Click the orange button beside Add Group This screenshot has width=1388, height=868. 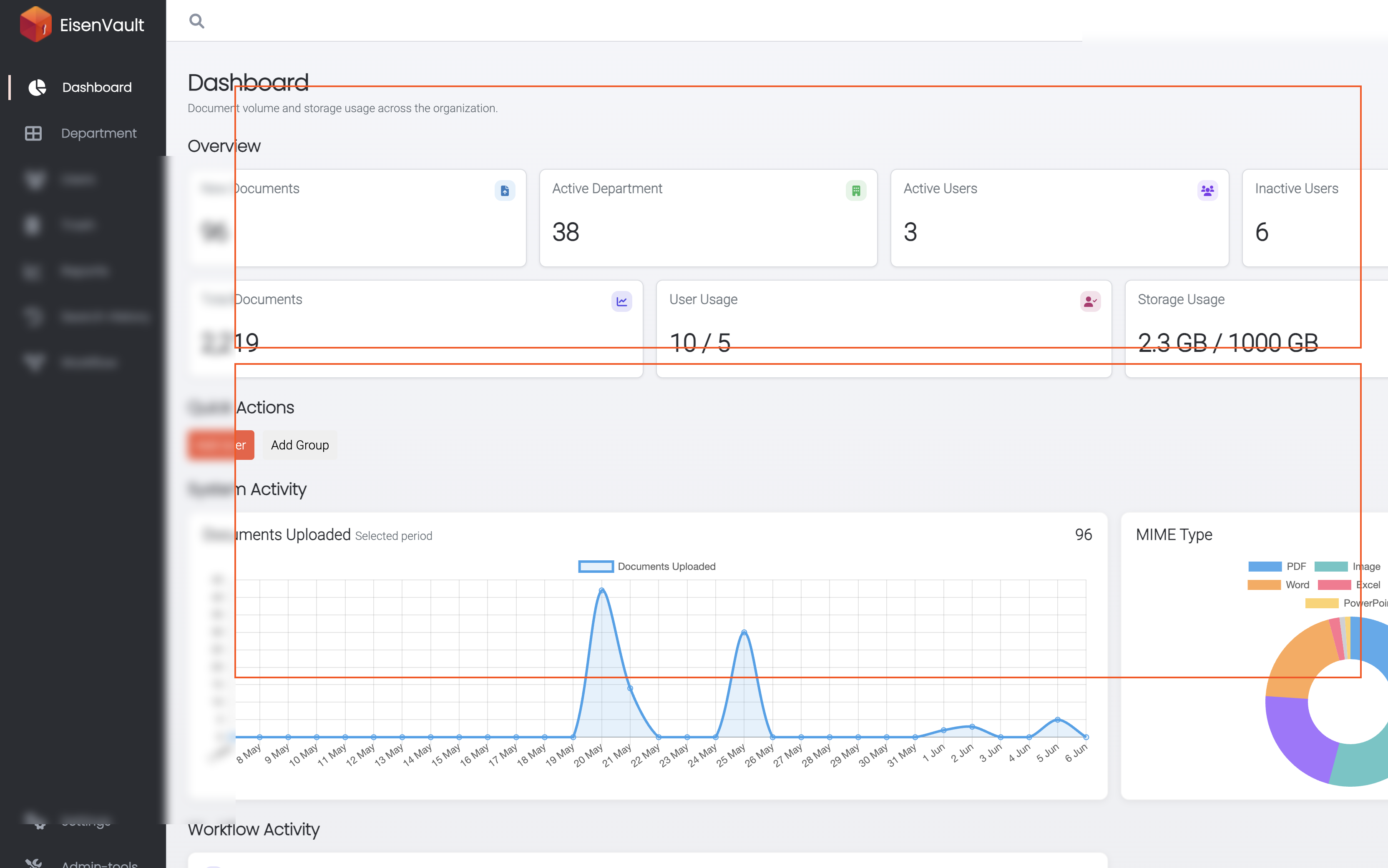pos(221,445)
